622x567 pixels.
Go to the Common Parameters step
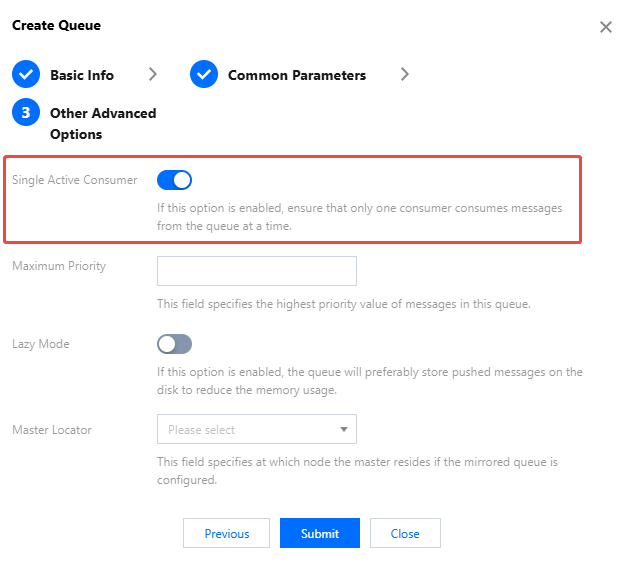coord(296,75)
